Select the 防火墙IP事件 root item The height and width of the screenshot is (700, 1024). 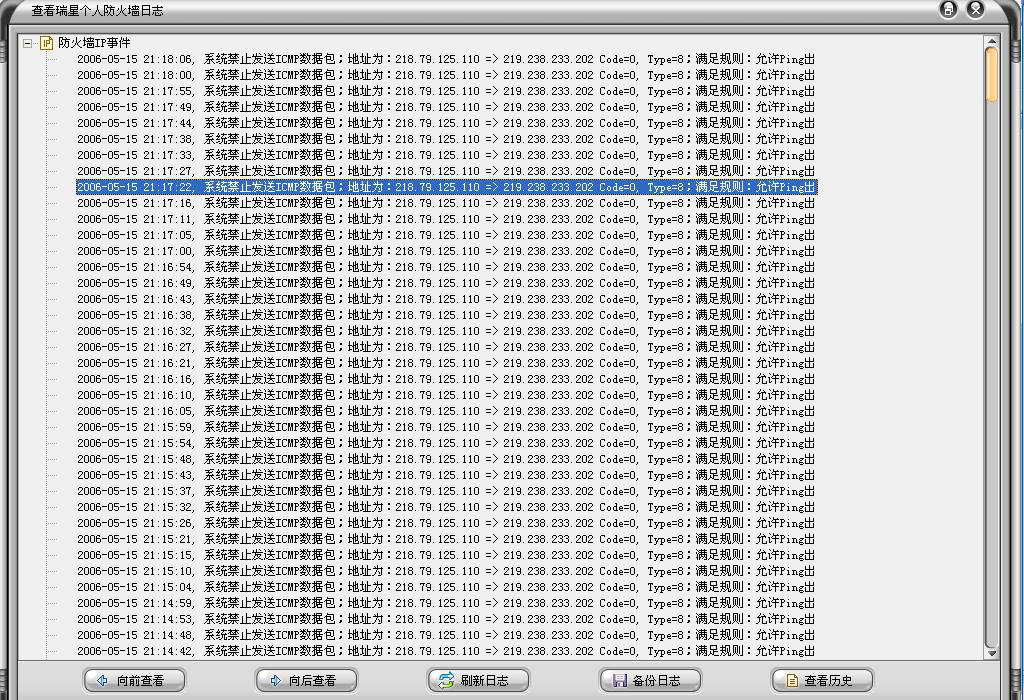94,43
